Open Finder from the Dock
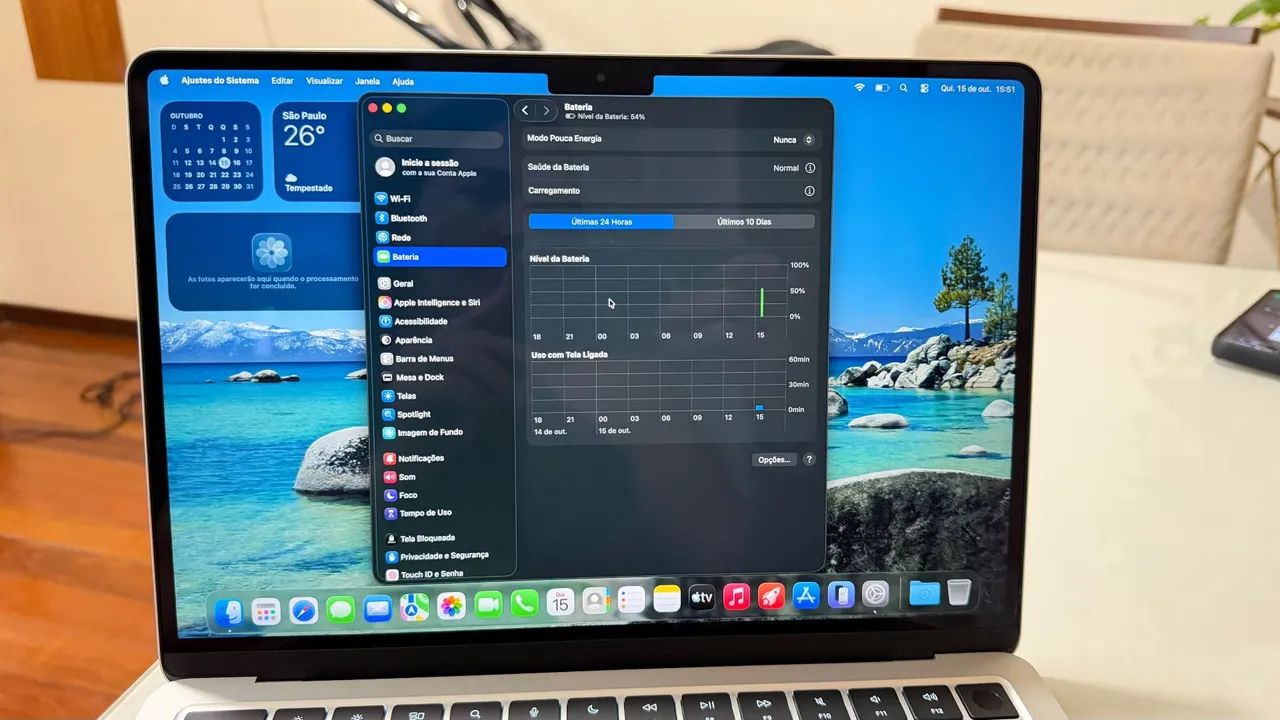Screen dimensions: 1280x720 [229, 612]
